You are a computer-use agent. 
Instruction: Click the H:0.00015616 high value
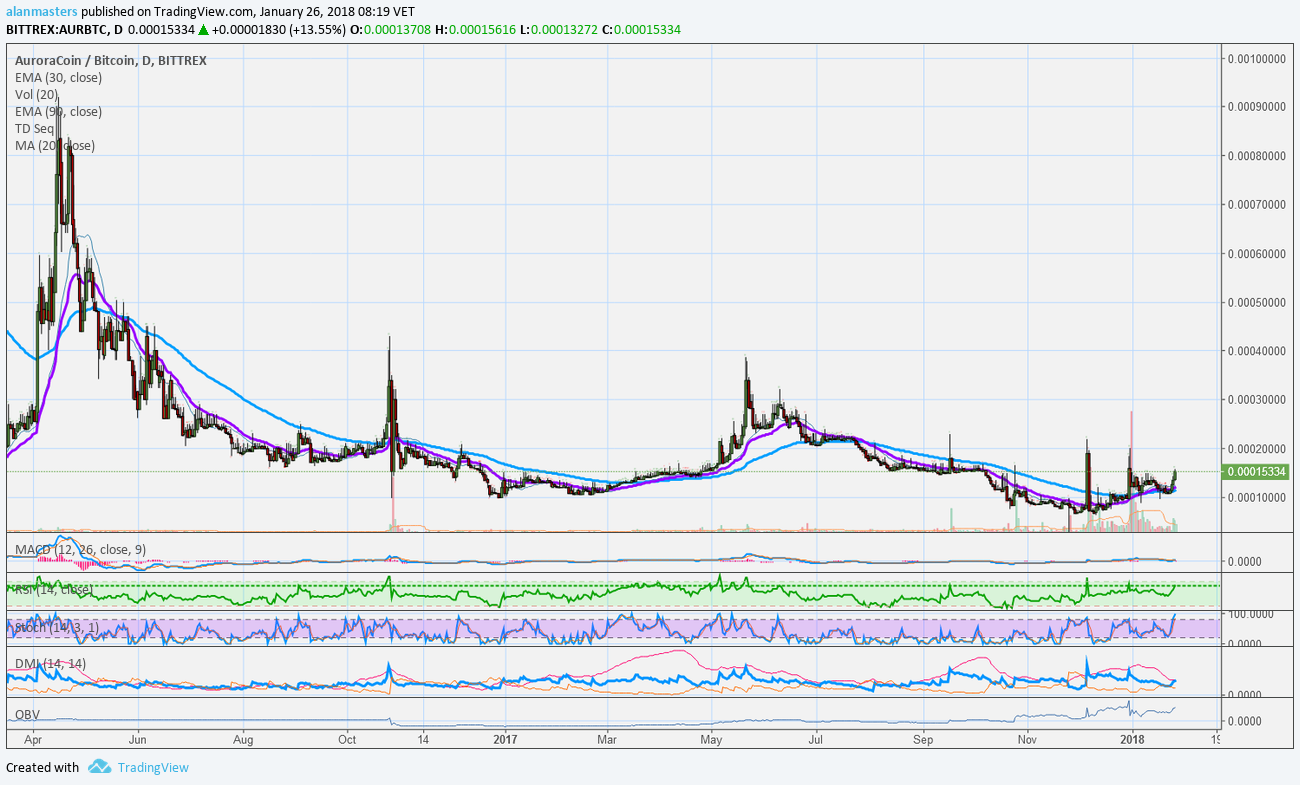pyautogui.click(x=476, y=30)
